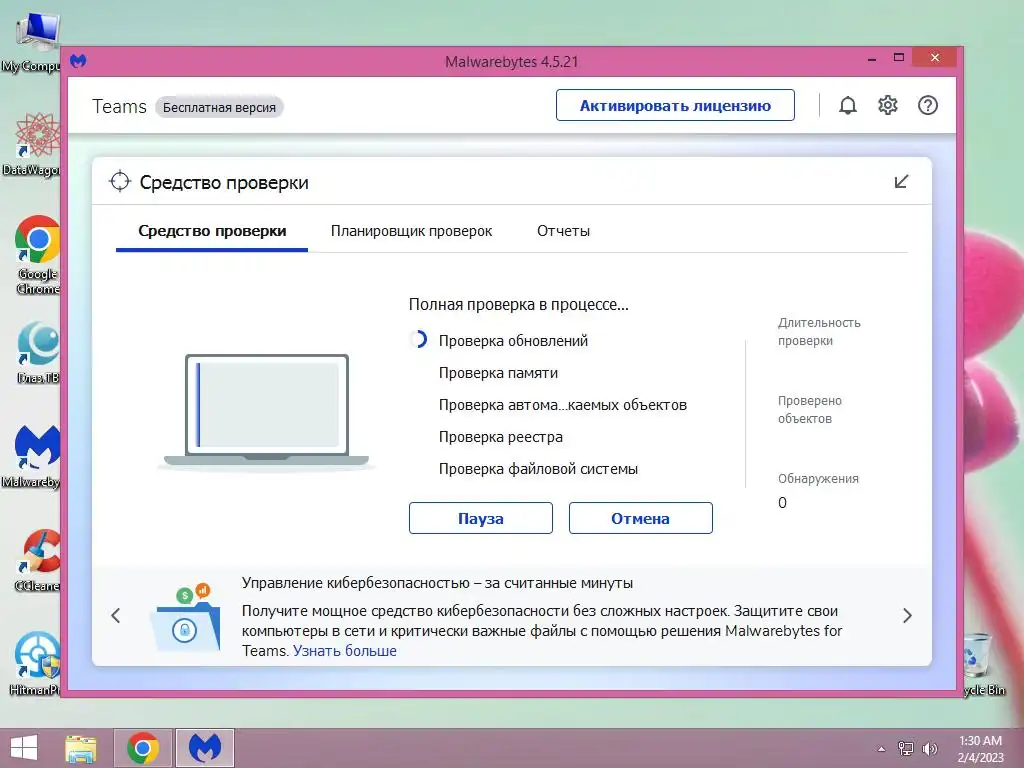Select the Google Chrome desktop shortcut
The height and width of the screenshot is (768, 1024).
pos(37,255)
